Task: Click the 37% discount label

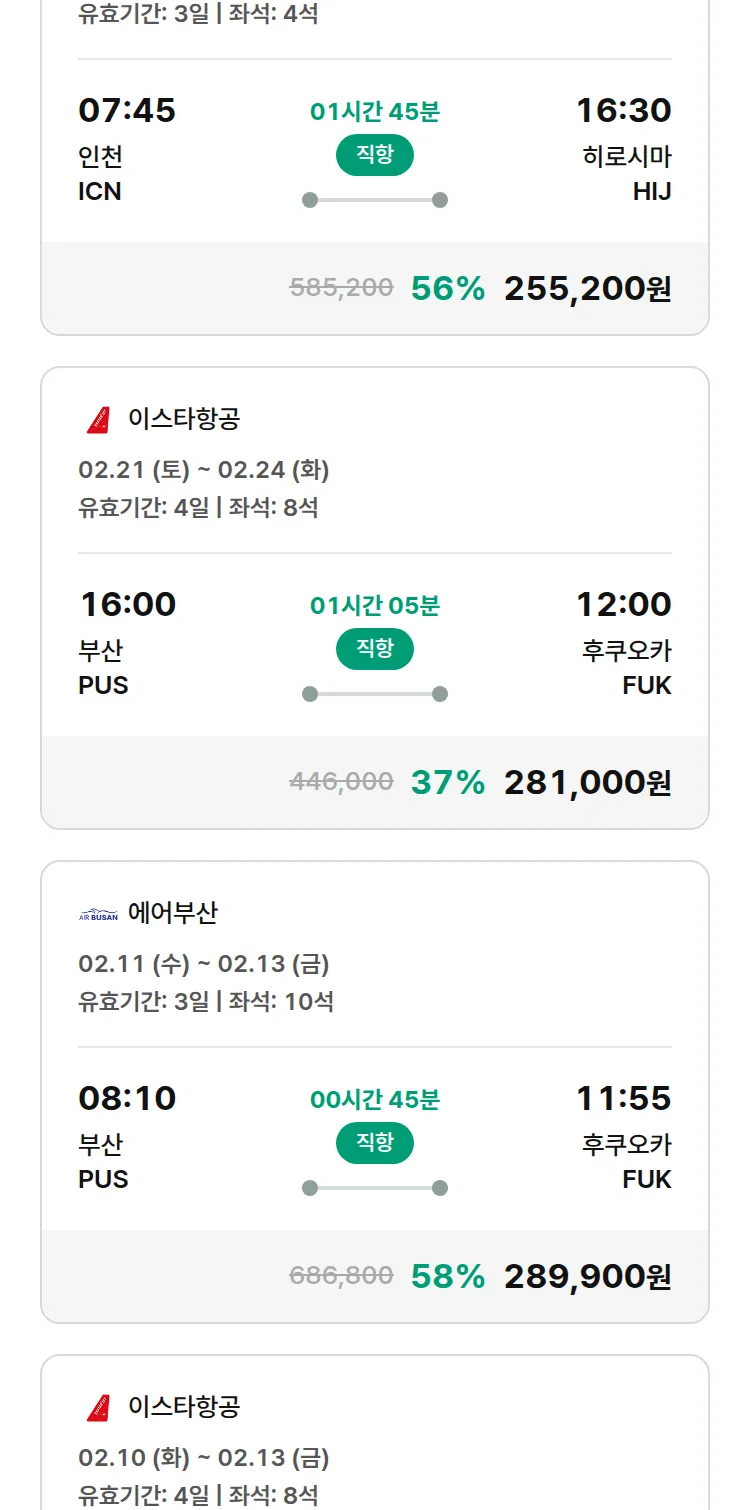Action: (x=448, y=783)
